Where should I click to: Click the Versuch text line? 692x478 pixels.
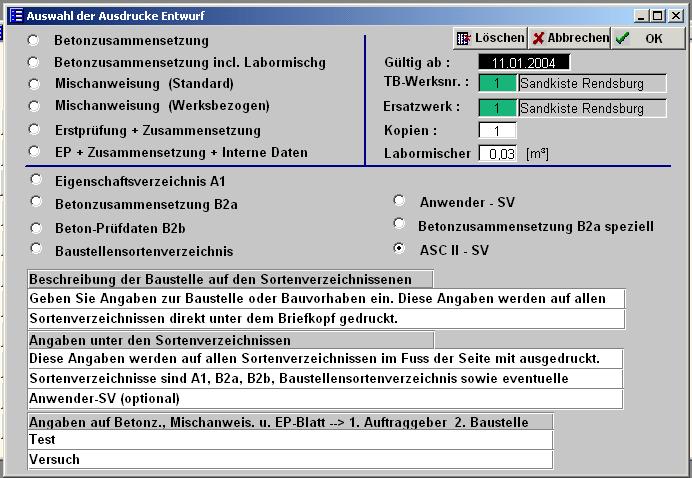pyautogui.click(x=290, y=460)
